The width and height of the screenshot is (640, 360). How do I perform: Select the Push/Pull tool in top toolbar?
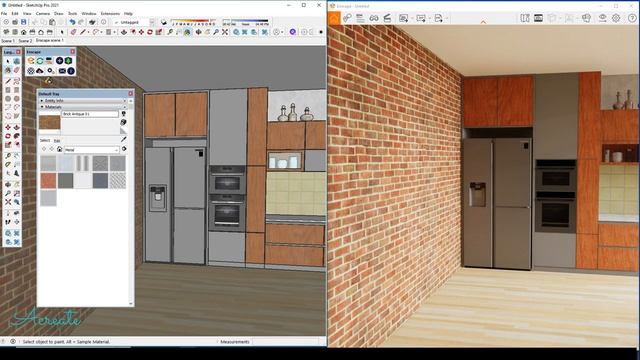[x=124, y=32]
